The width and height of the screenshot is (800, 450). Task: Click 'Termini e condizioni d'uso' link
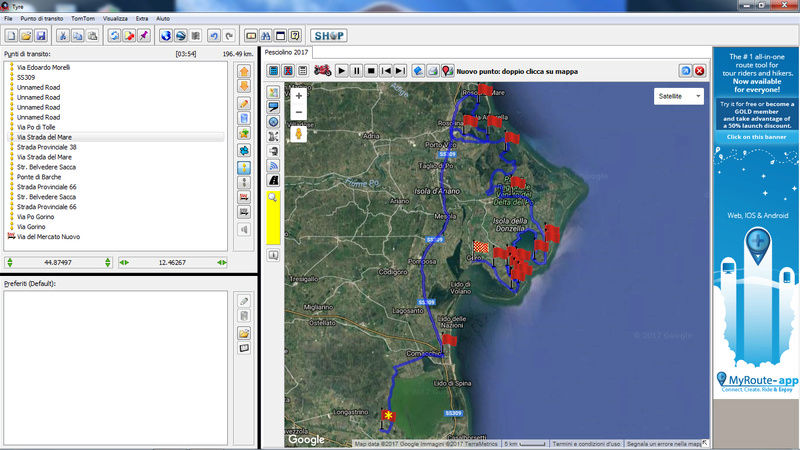click(586, 444)
